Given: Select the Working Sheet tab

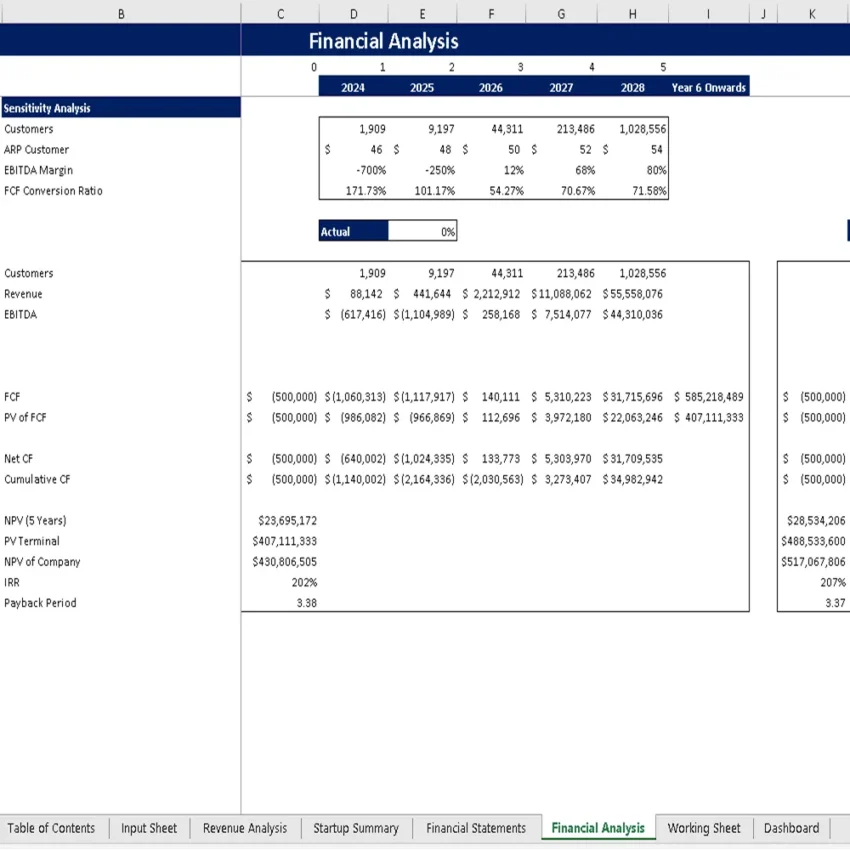Looking at the screenshot, I should click(x=704, y=828).
